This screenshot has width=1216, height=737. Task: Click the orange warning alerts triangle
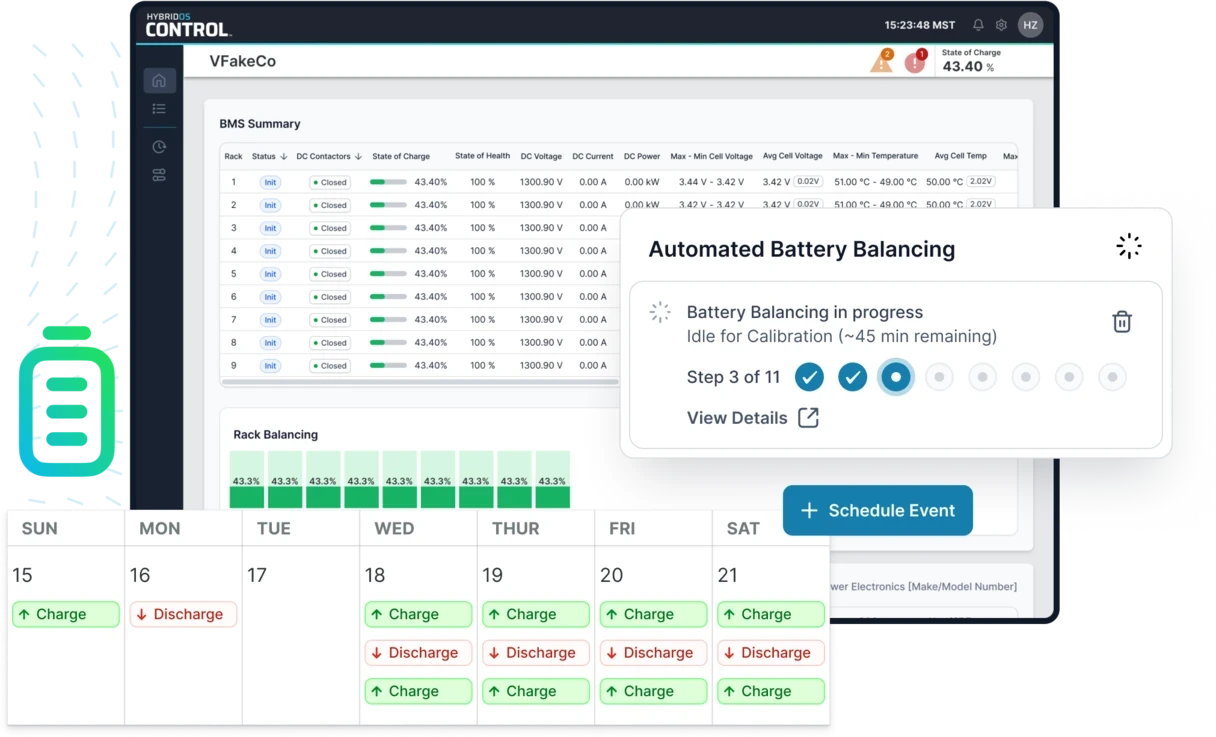point(881,63)
